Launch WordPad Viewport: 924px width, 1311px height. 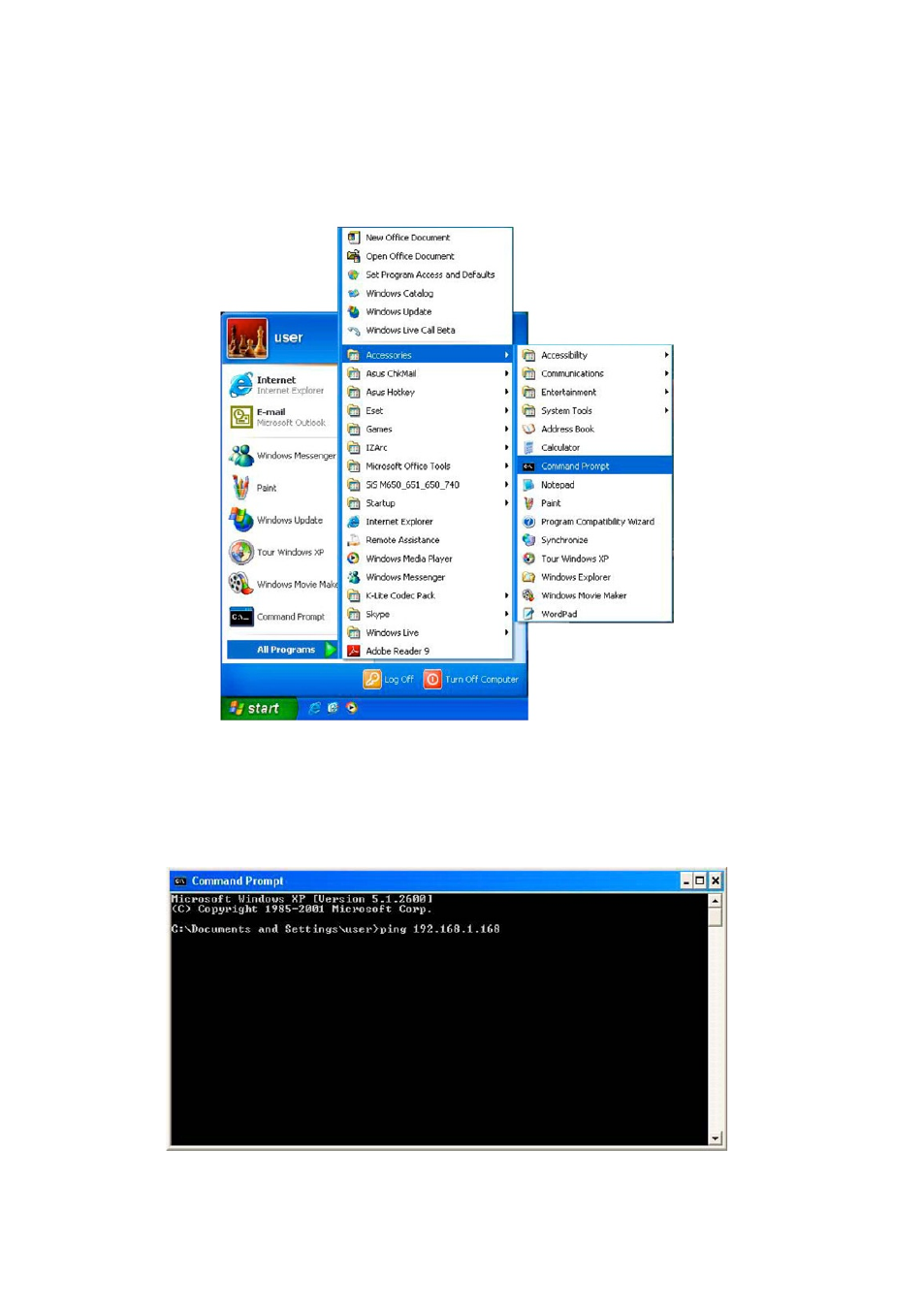595,614
